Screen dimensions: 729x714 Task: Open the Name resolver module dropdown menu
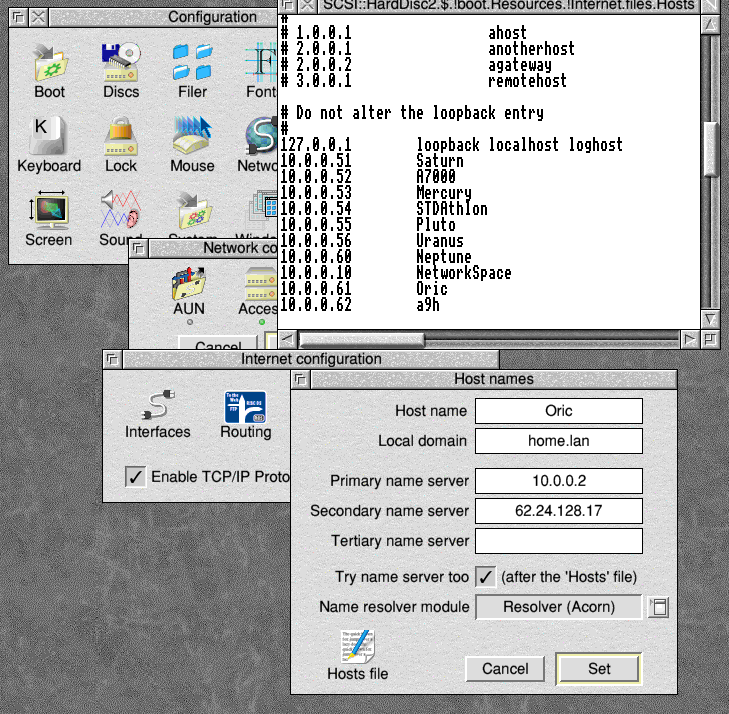pos(658,607)
